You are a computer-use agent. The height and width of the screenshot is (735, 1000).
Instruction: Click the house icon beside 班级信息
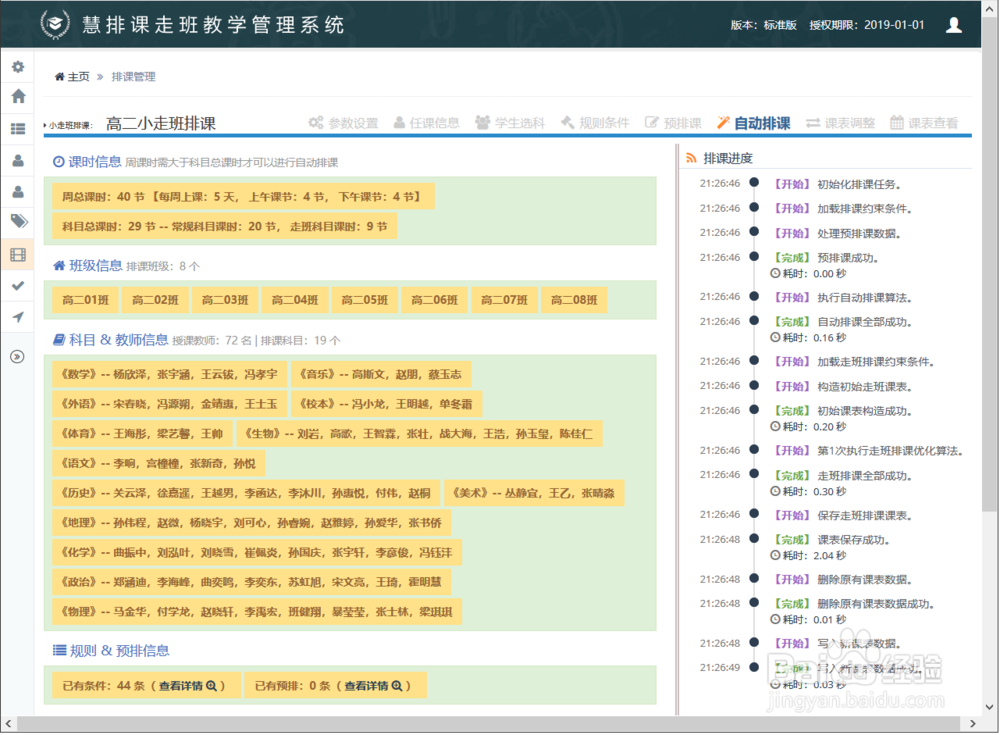coord(59,265)
